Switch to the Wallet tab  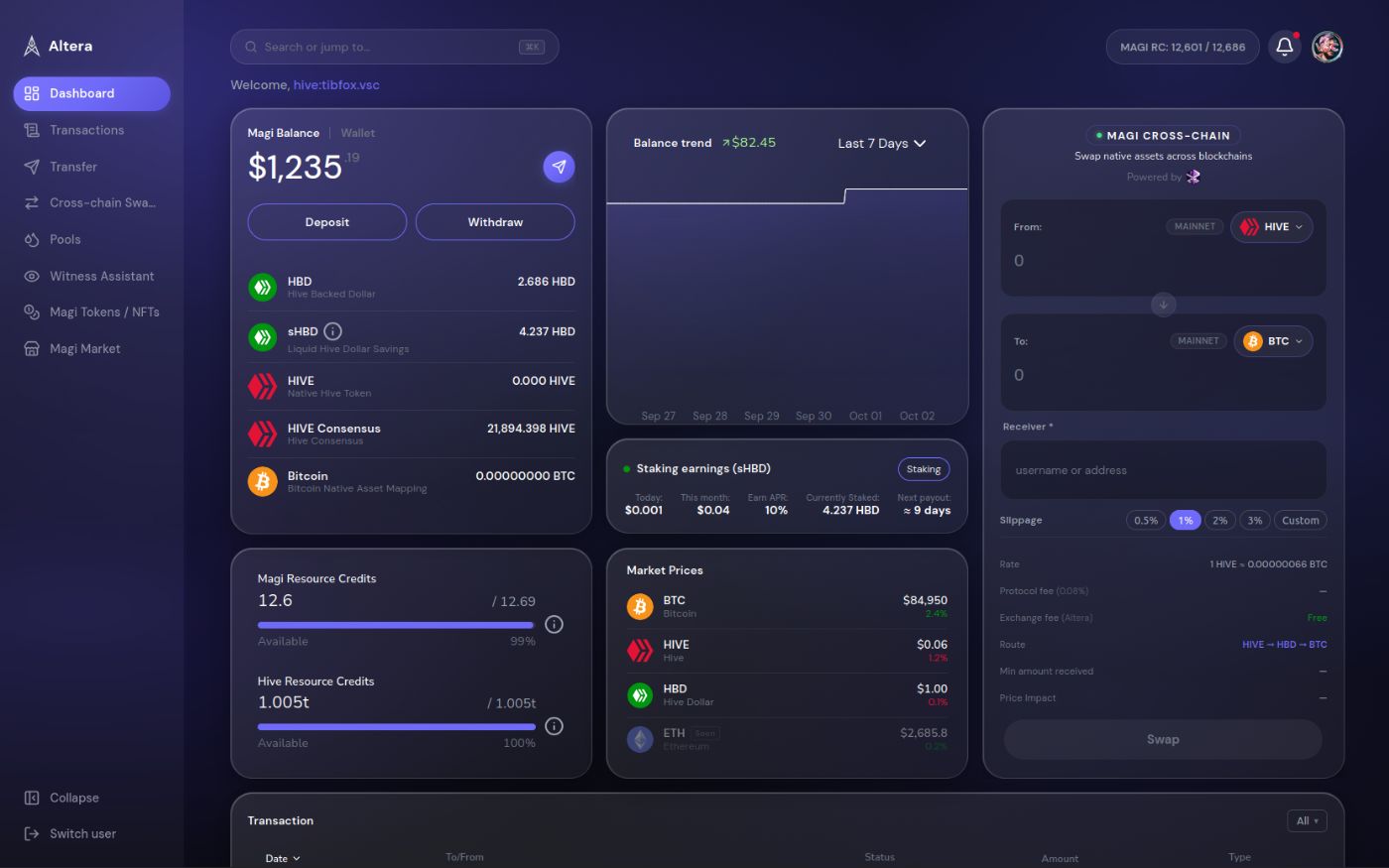point(358,133)
